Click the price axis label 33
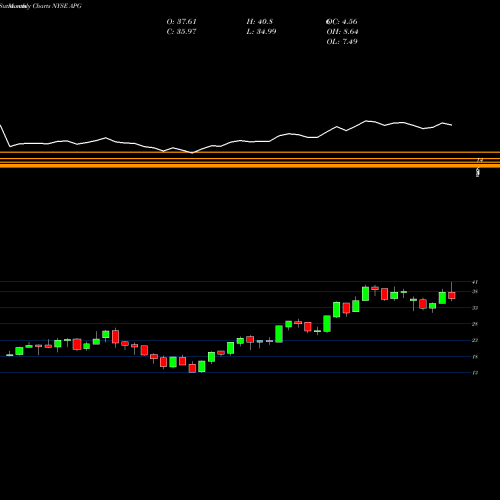 pyautogui.click(x=475, y=308)
